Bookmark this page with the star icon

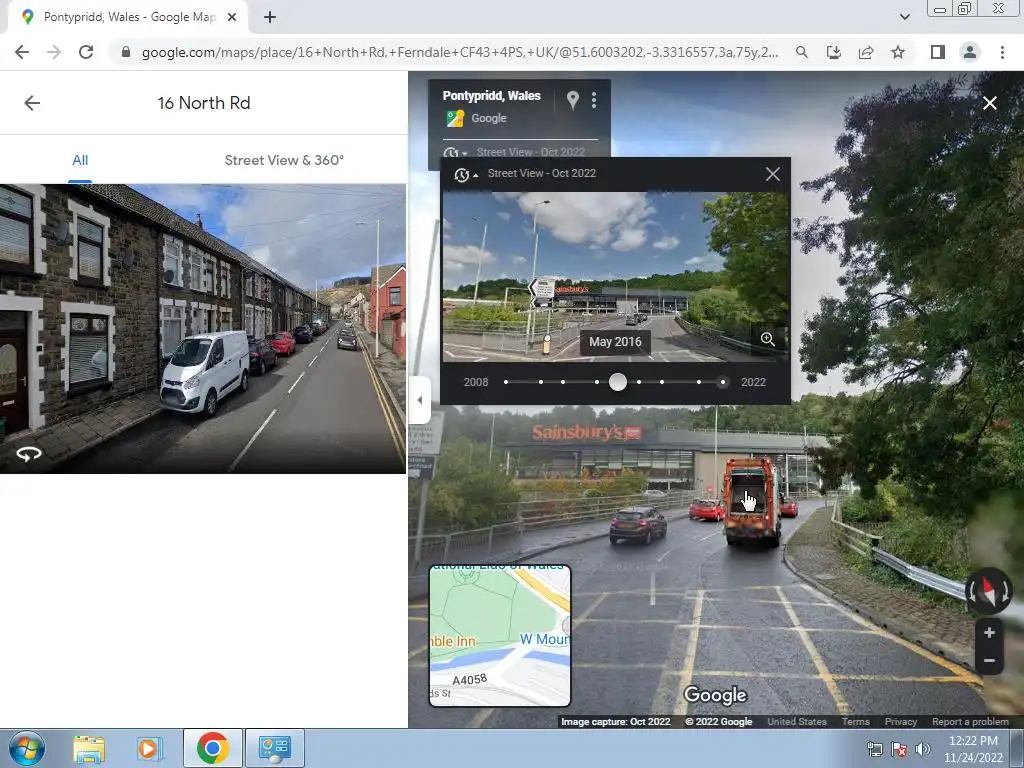(898, 52)
